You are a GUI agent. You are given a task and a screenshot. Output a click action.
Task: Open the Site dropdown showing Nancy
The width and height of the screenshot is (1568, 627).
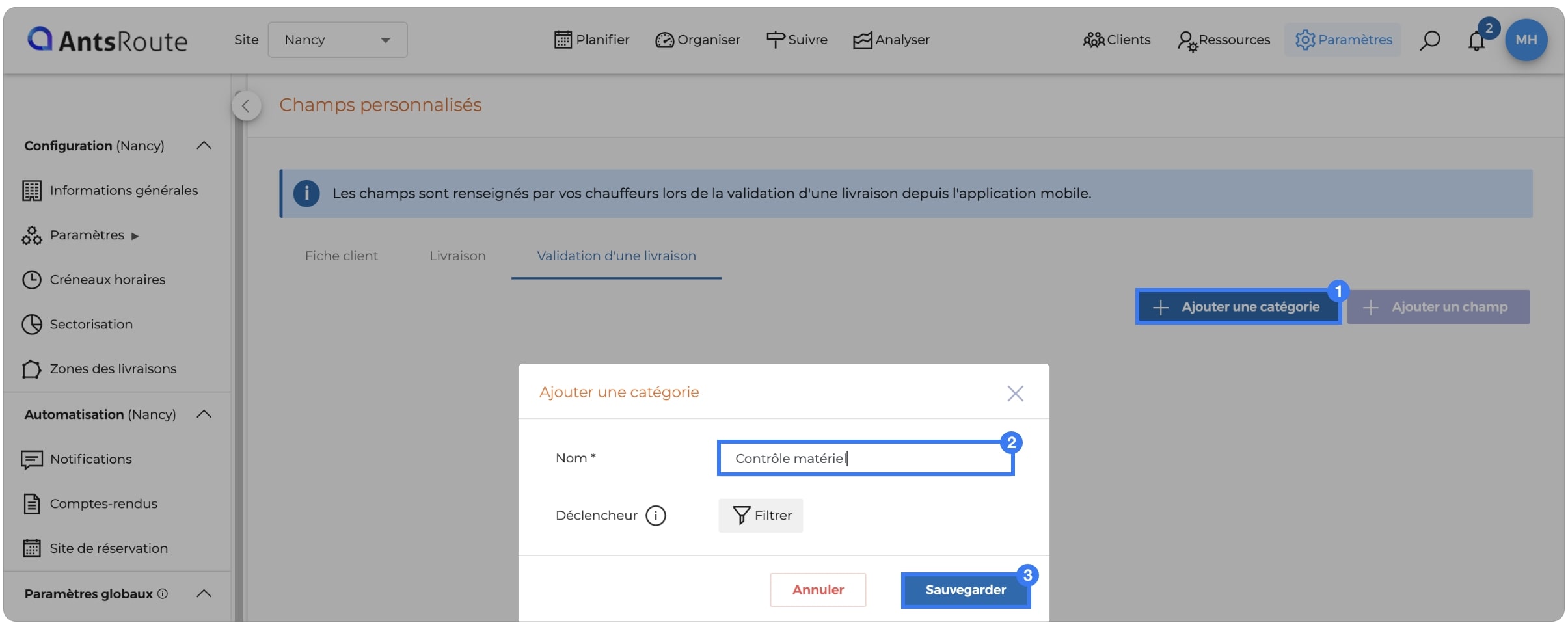pos(338,40)
